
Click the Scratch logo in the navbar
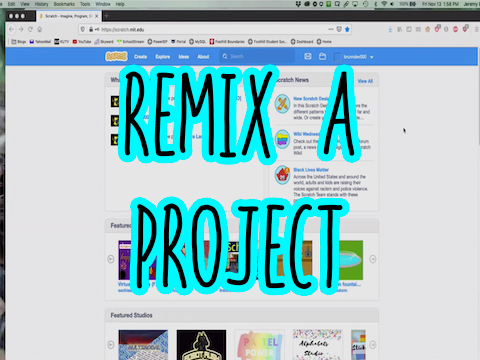116,56
